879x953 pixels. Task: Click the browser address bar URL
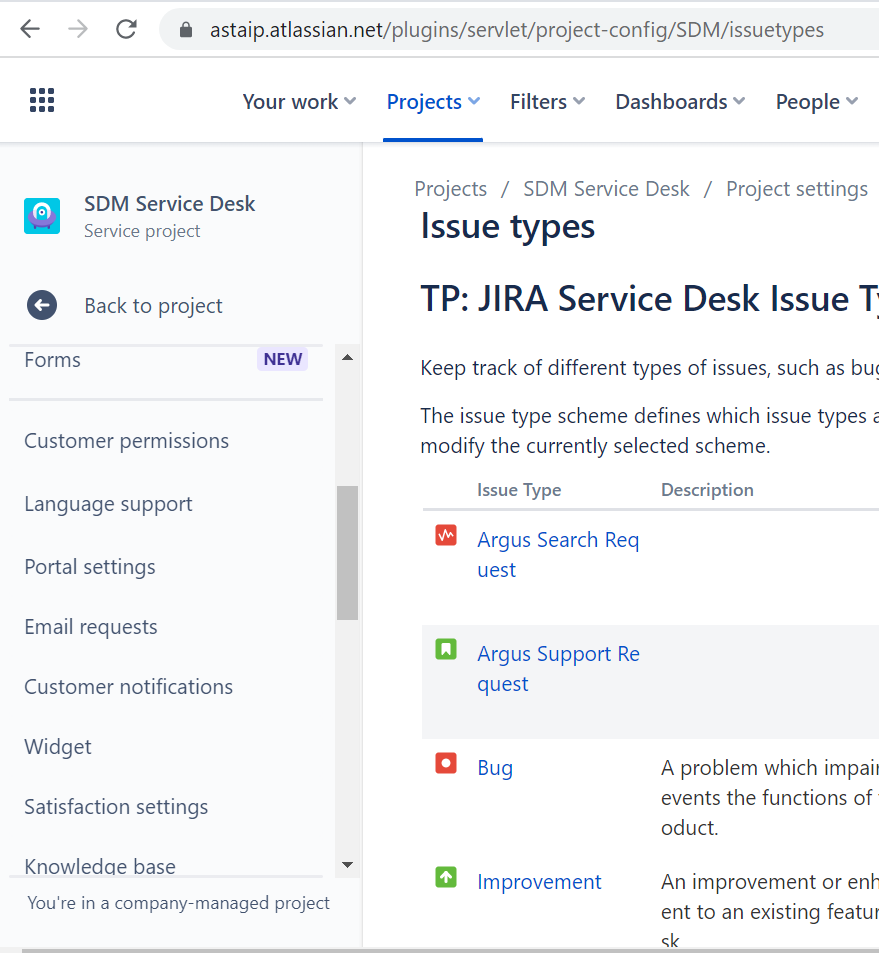(x=517, y=30)
